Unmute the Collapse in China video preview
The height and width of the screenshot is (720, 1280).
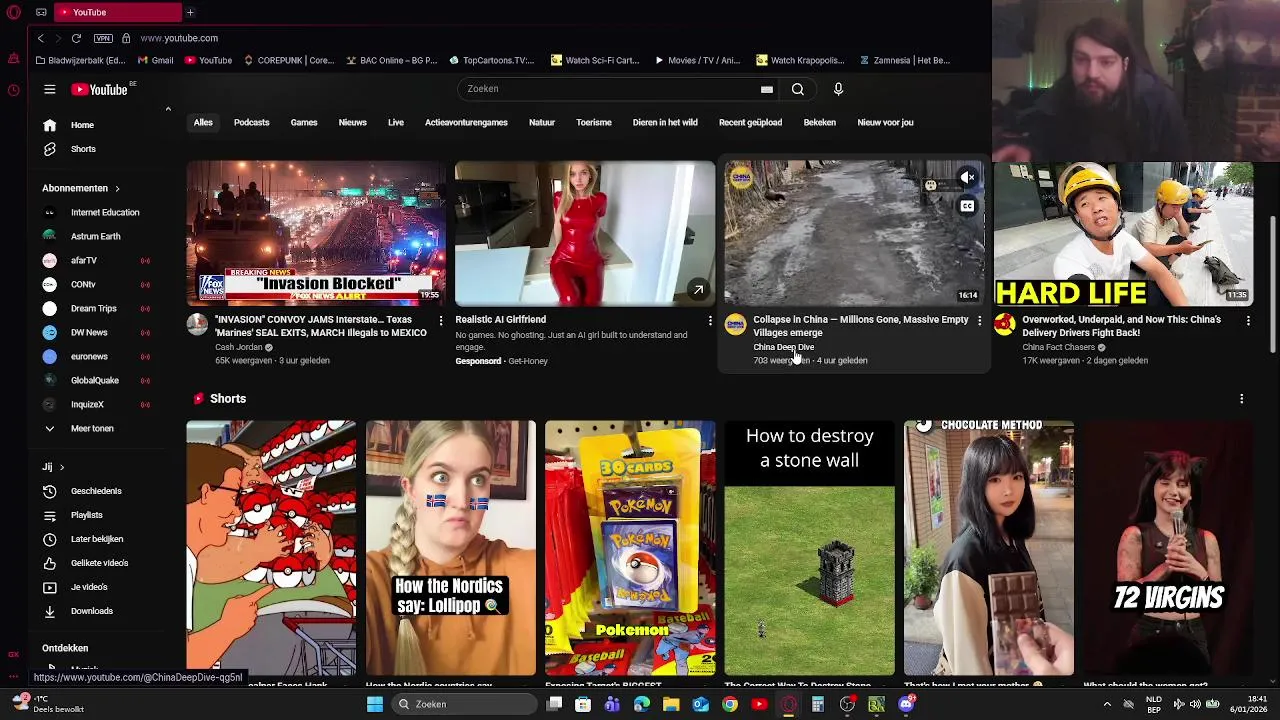967,178
